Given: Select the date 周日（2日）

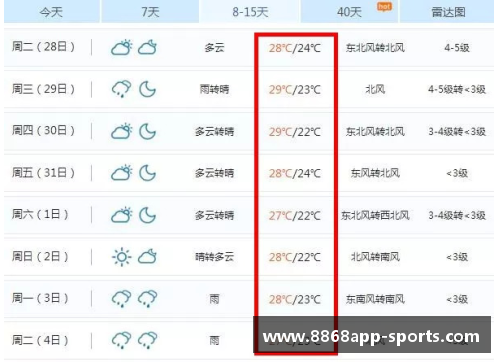Looking at the screenshot, I should (x=40, y=256).
